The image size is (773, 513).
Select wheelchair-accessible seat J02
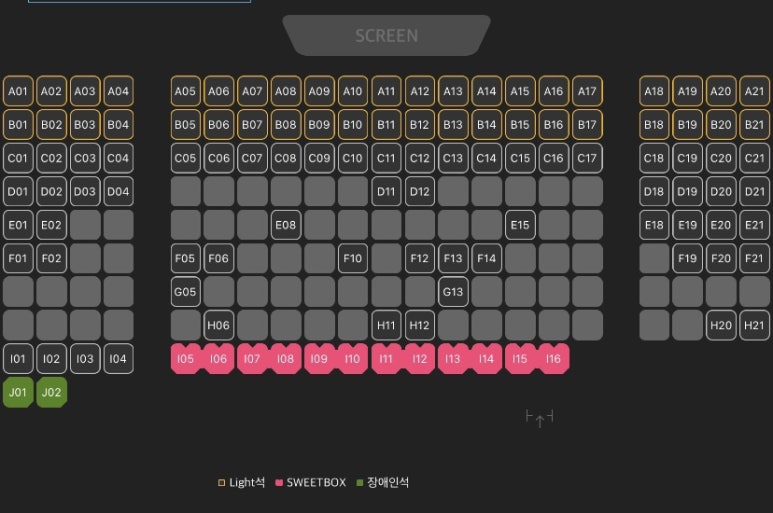(x=51, y=392)
